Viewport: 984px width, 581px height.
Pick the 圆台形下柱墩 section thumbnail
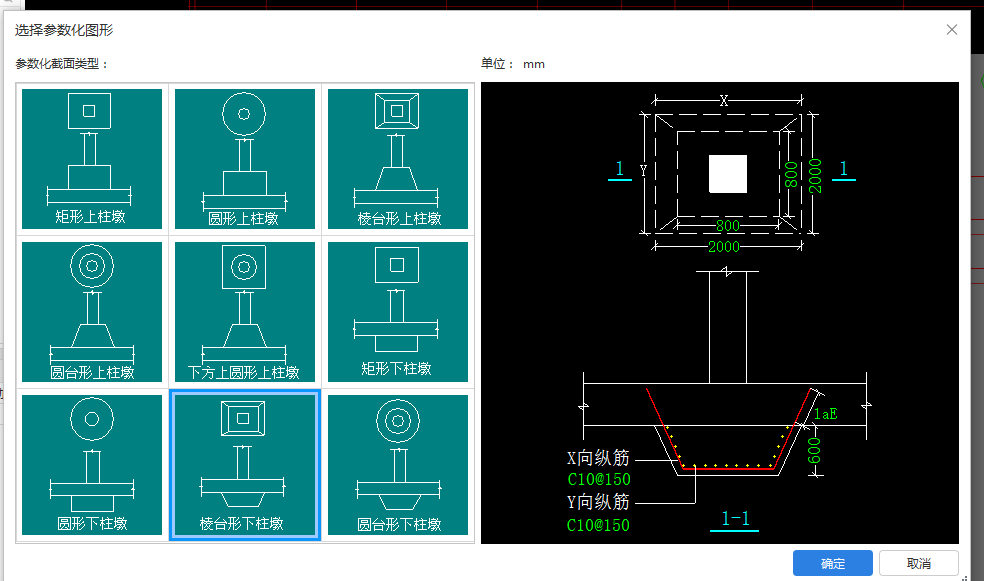[x=398, y=465]
